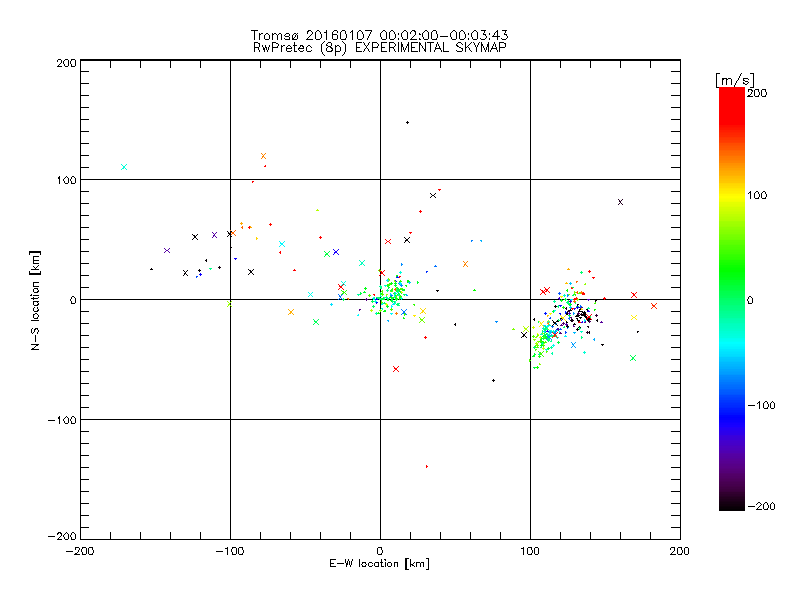Click the colorbar label '200' at top
Image resolution: width=800 pixels, height=600 pixels.
(757, 93)
